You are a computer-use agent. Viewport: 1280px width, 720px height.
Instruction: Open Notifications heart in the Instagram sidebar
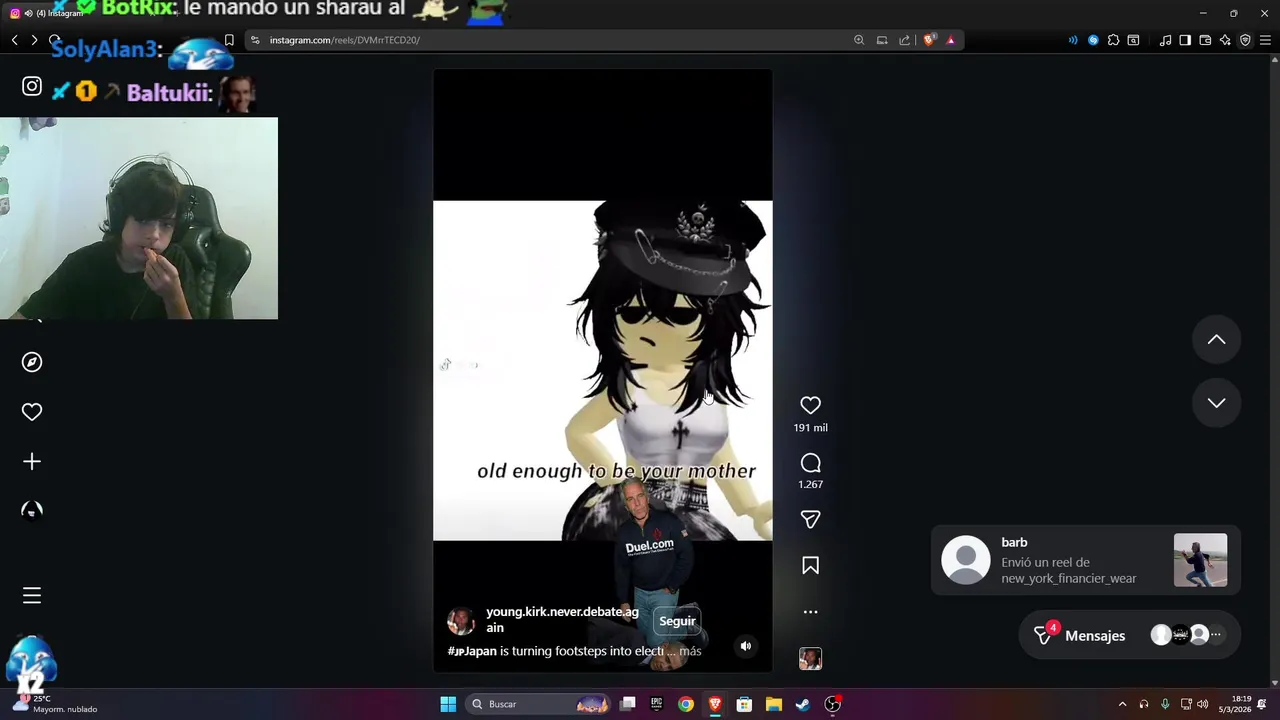(32, 412)
